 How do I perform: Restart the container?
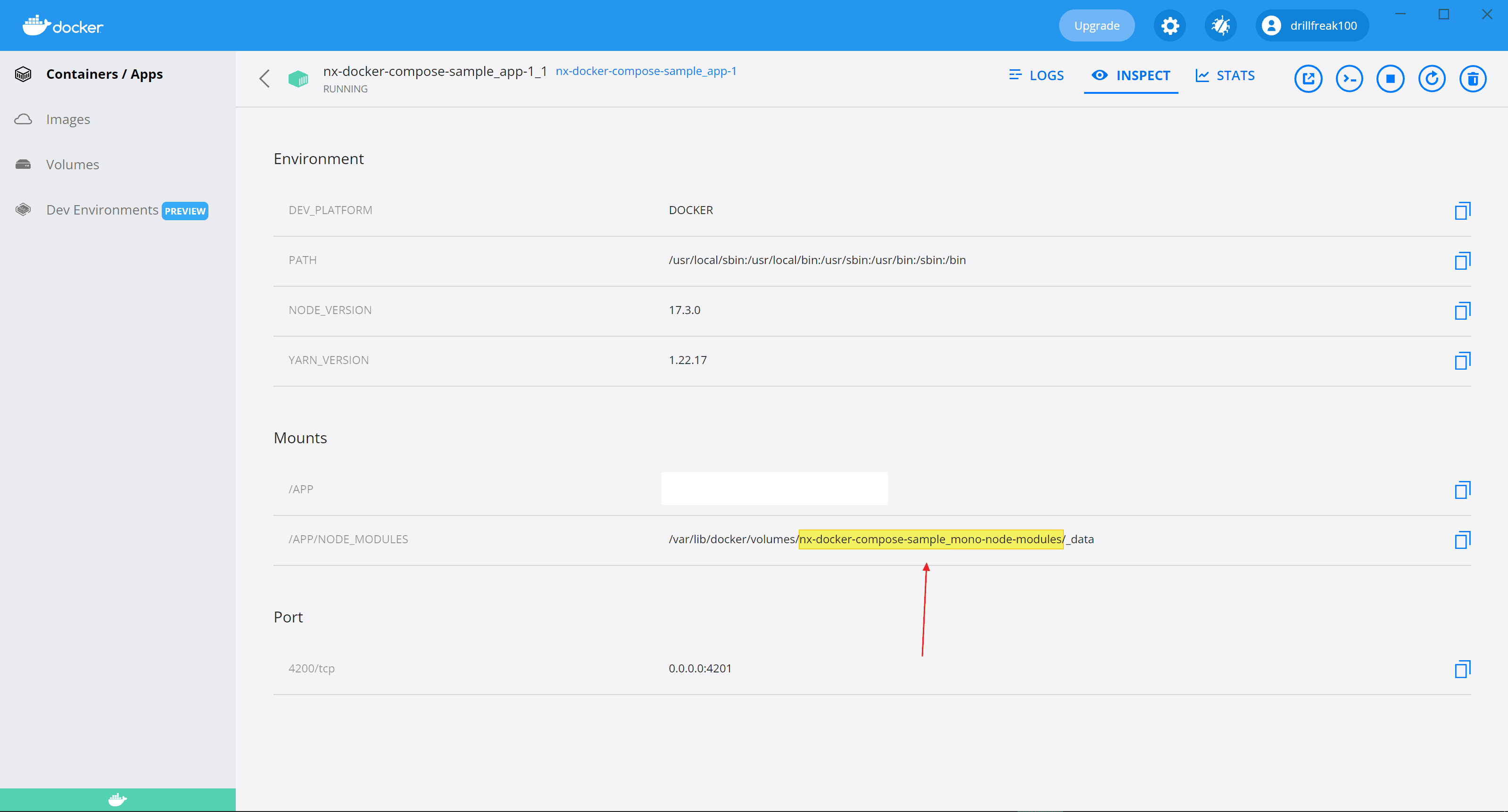click(x=1432, y=78)
